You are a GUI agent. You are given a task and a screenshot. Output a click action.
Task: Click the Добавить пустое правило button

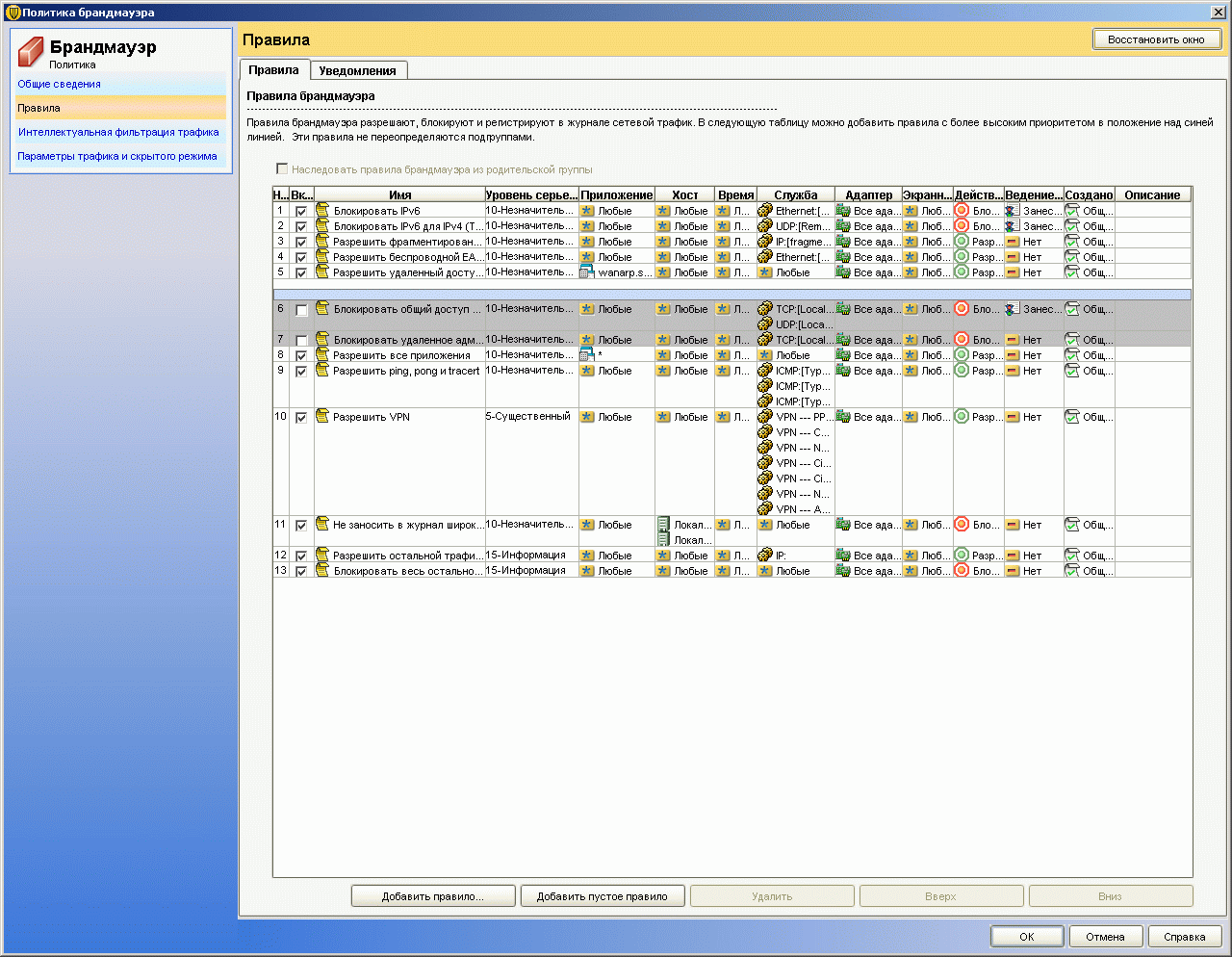pyautogui.click(x=603, y=896)
